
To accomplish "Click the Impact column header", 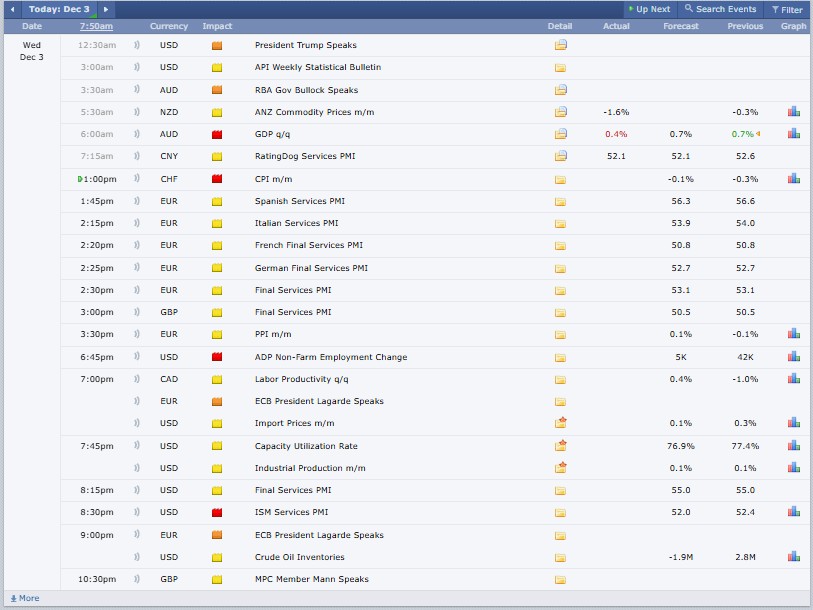I will pos(217,26).
